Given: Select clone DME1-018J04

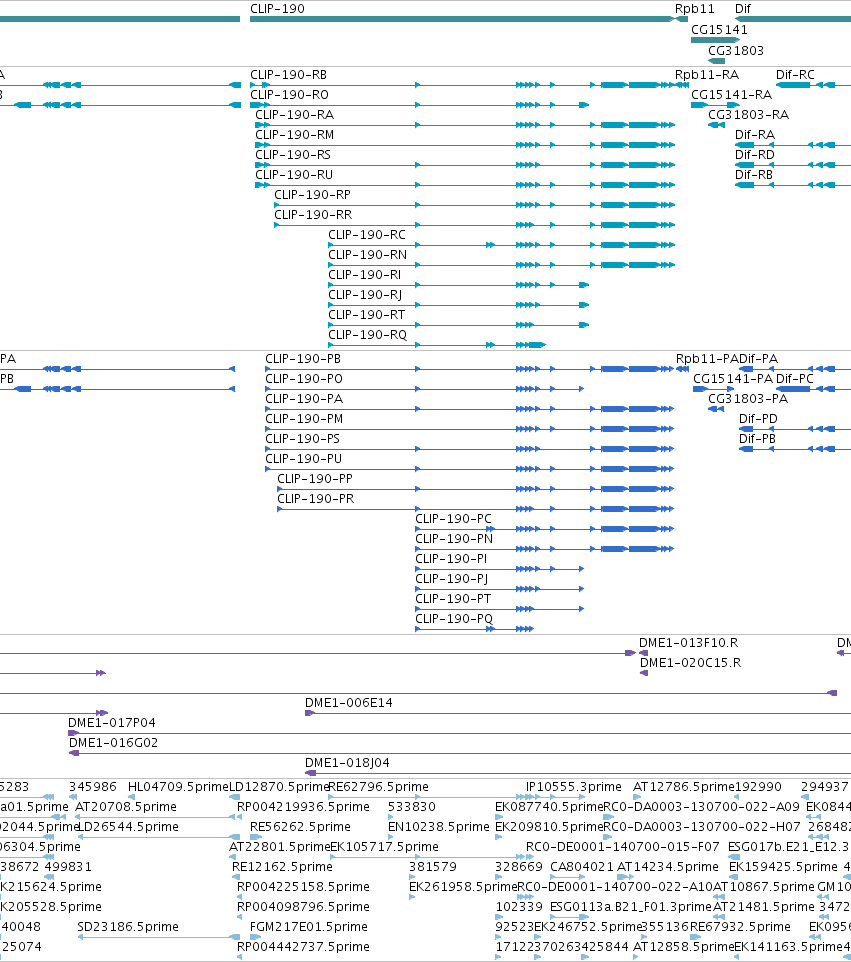Looking at the screenshot, I should (347, 763).
